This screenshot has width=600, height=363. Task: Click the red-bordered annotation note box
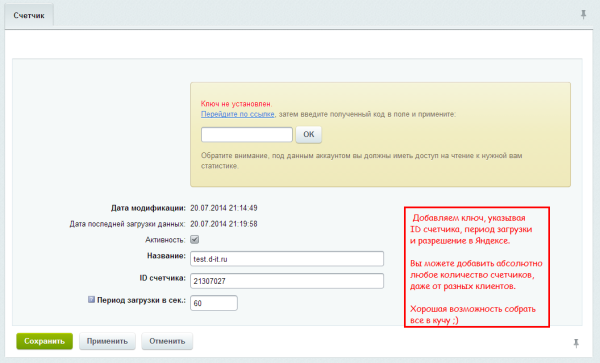click(x=477, y=267)
